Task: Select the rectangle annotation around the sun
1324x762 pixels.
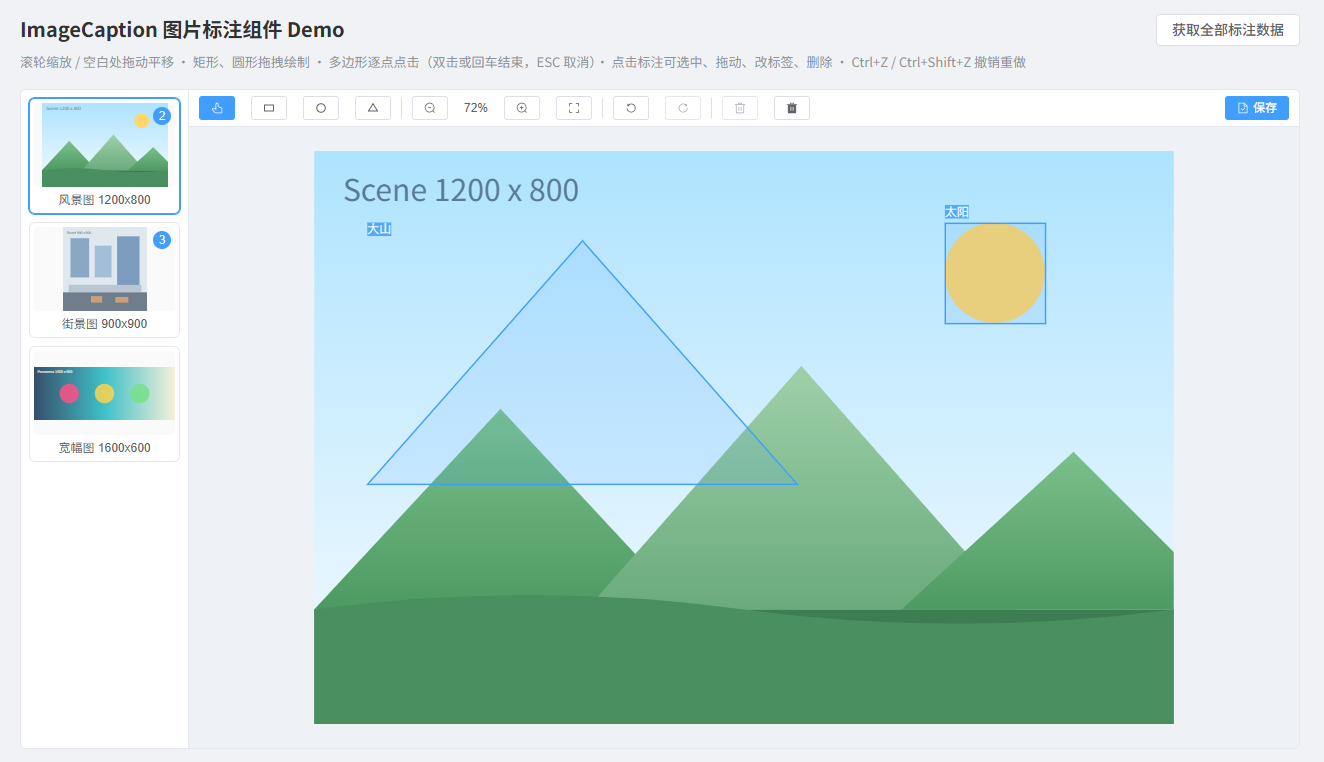Action: pos(995,273)
